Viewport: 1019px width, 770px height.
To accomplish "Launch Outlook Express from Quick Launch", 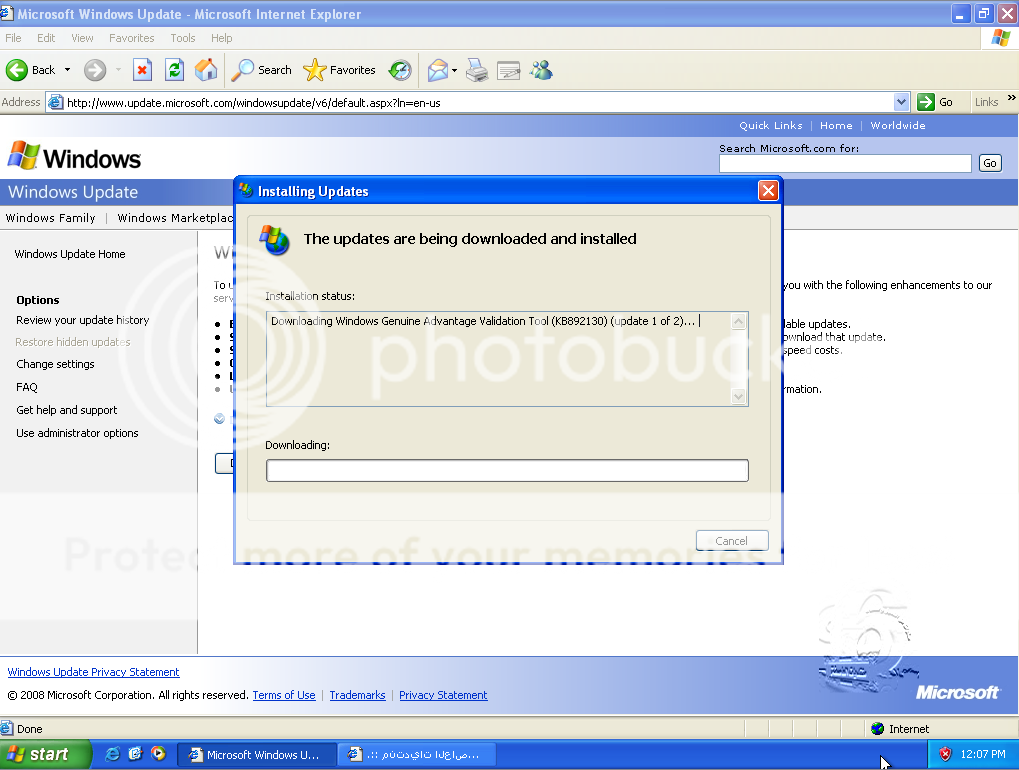I will 135,754.
